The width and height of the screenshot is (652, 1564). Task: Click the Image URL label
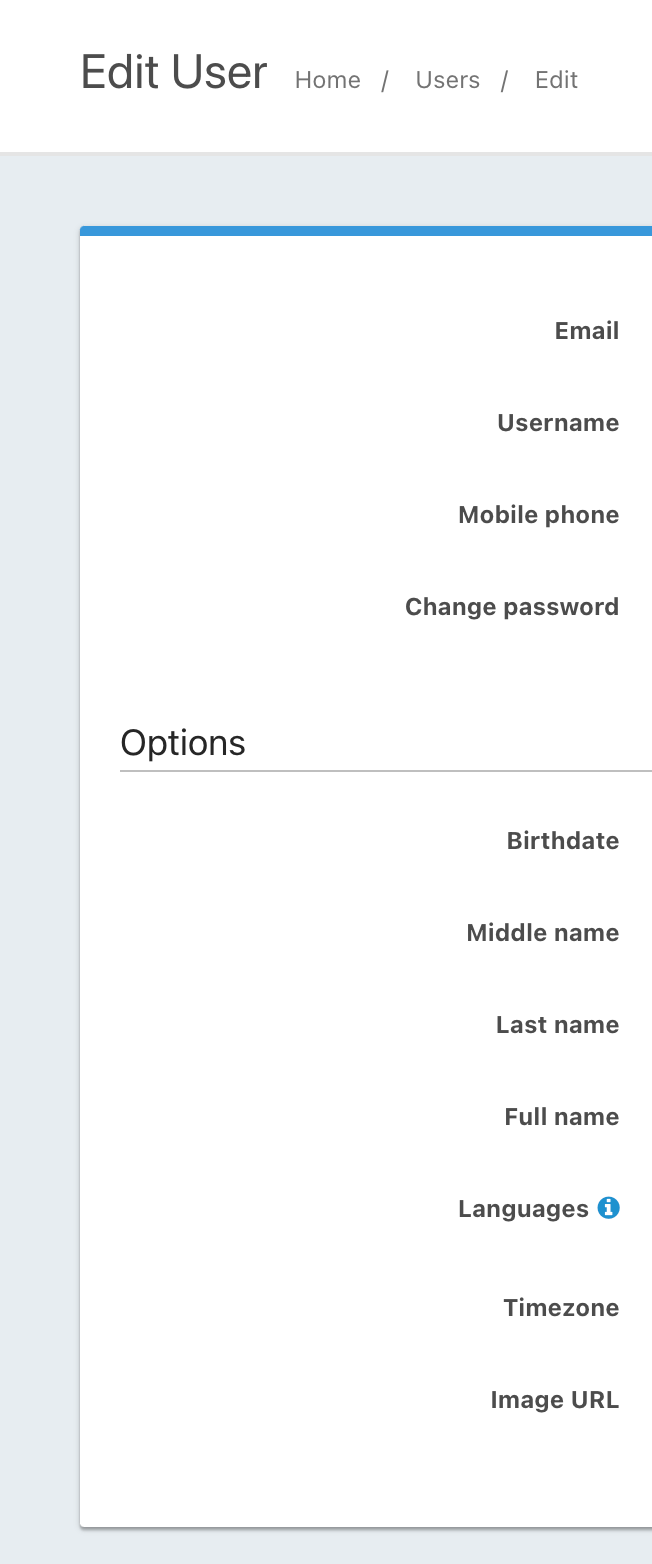click(554, 1400)
